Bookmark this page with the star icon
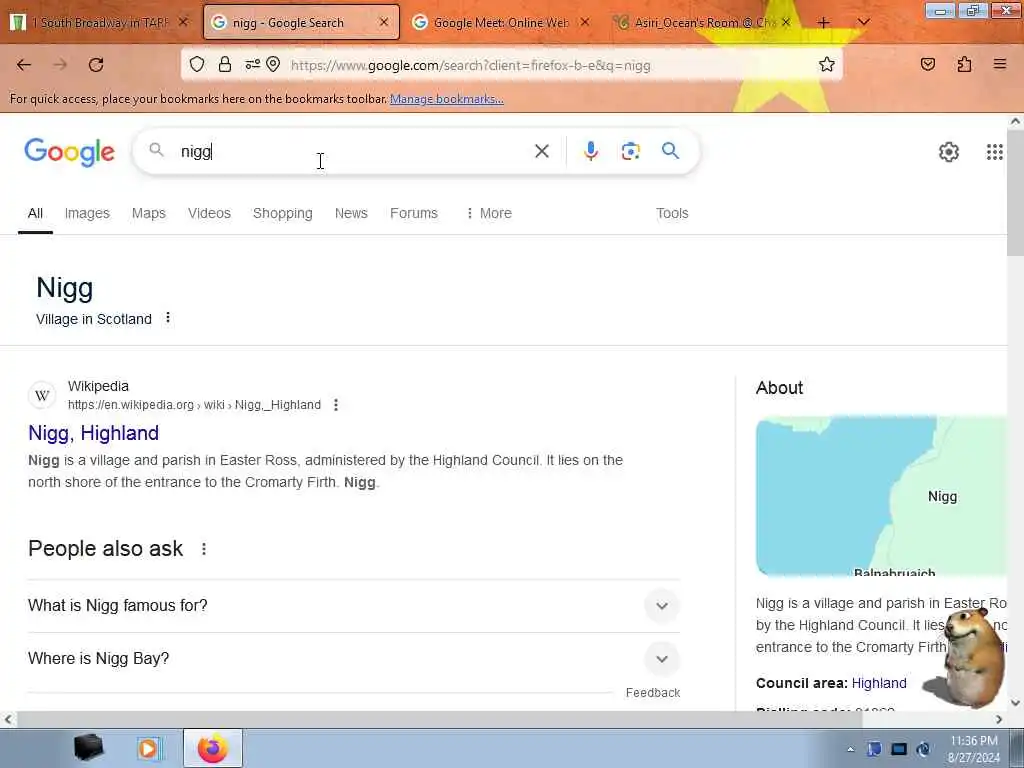This screenshot has height=768, width=1024. (827, 64)
